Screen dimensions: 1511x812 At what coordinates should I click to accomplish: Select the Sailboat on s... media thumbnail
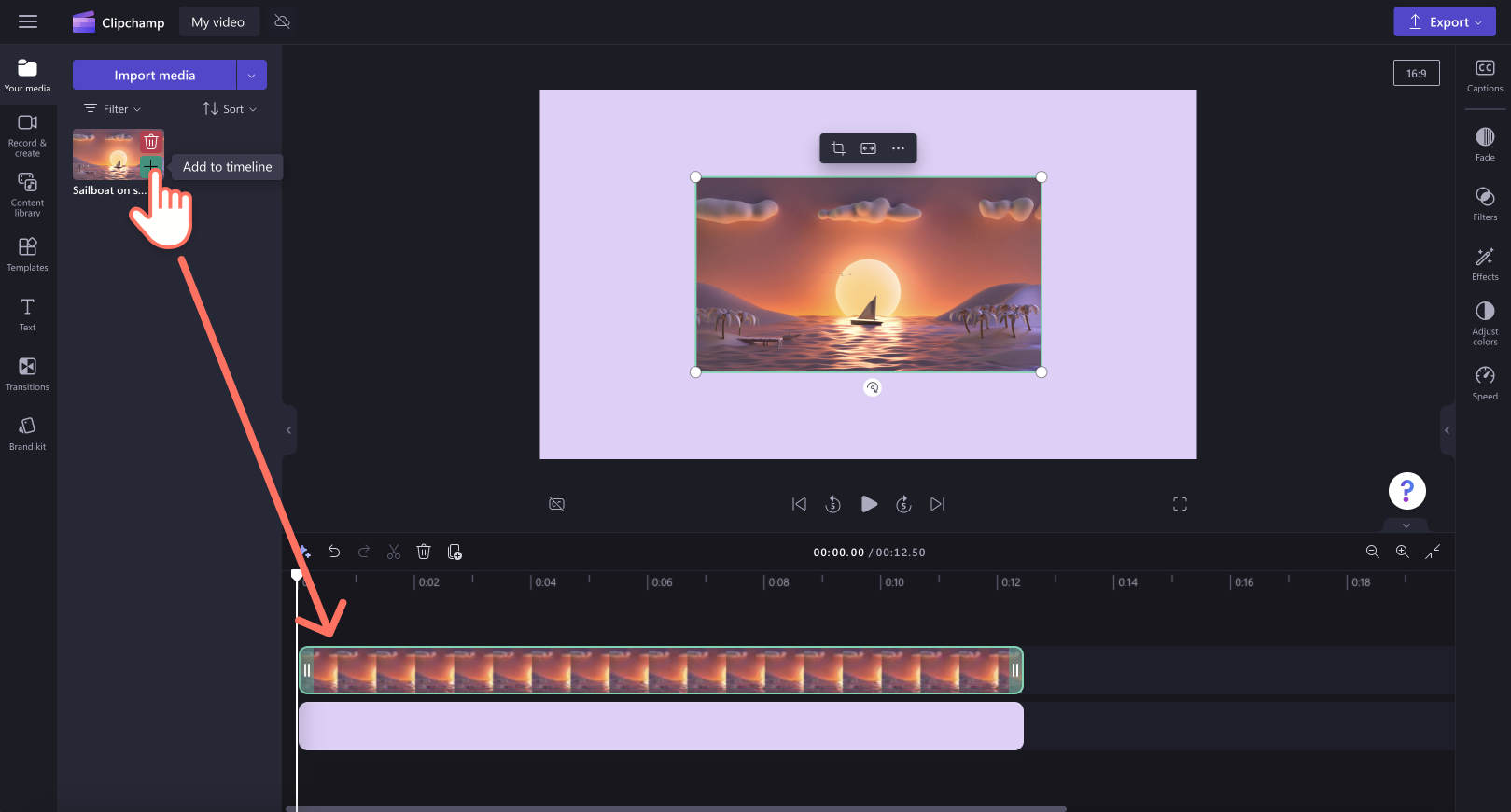119,154
